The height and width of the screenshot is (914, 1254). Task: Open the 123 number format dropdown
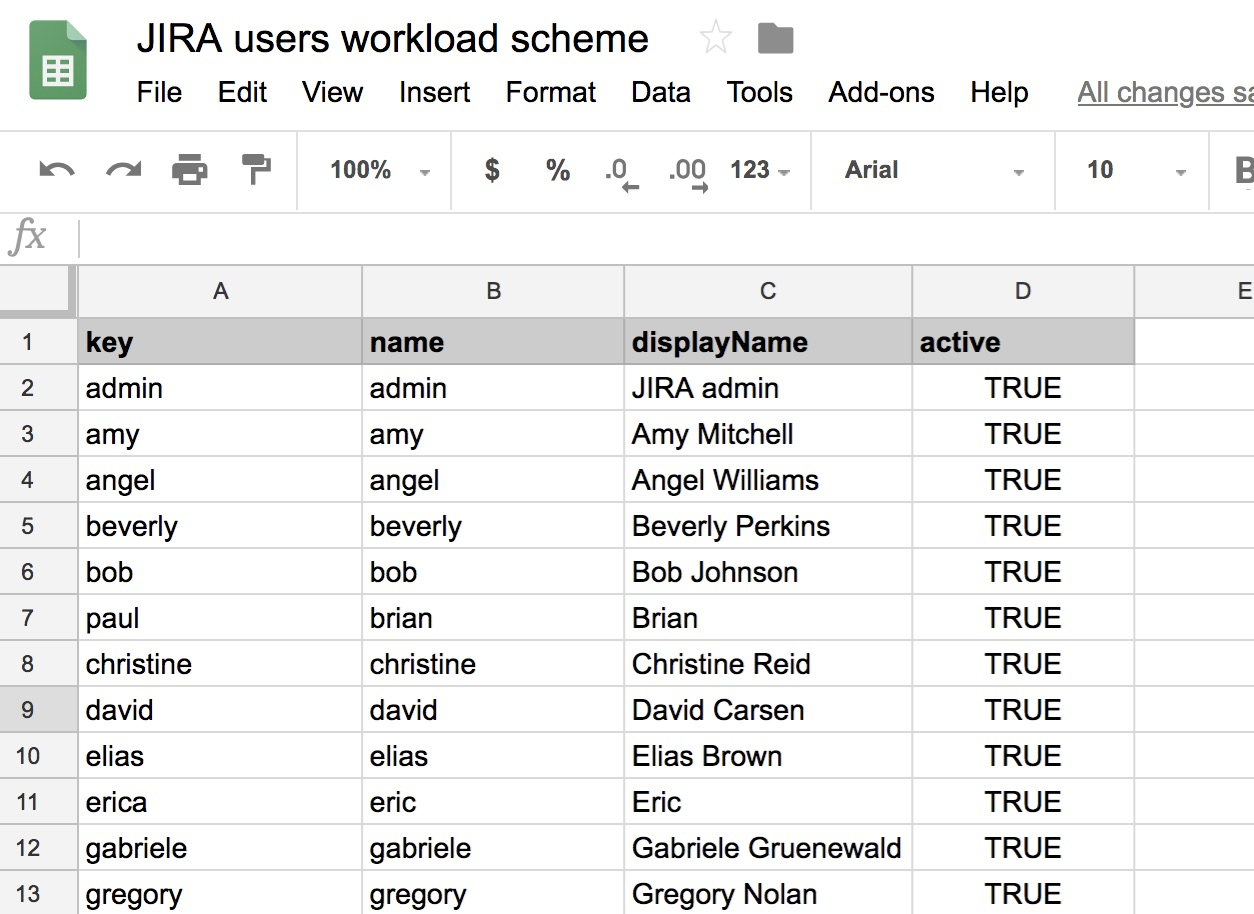click(x=759, y=170)
